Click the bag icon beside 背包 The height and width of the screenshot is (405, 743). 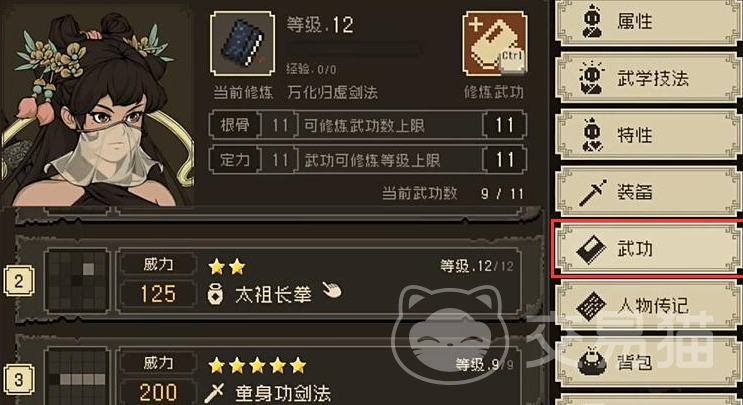coord(590,362)
